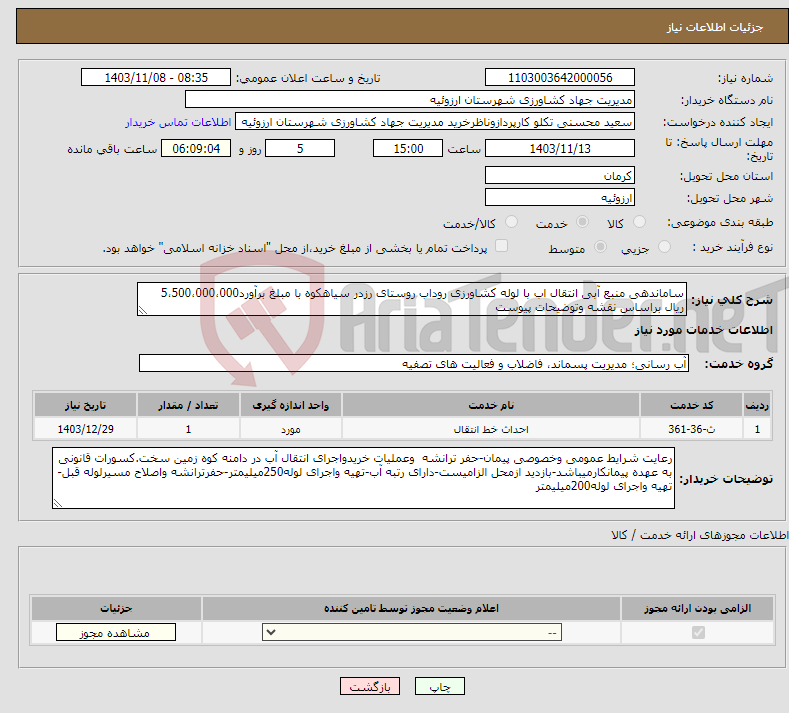Click the remaining time field 06:09:04
Screen dimensions: 789x713
(x=196, y=148)
